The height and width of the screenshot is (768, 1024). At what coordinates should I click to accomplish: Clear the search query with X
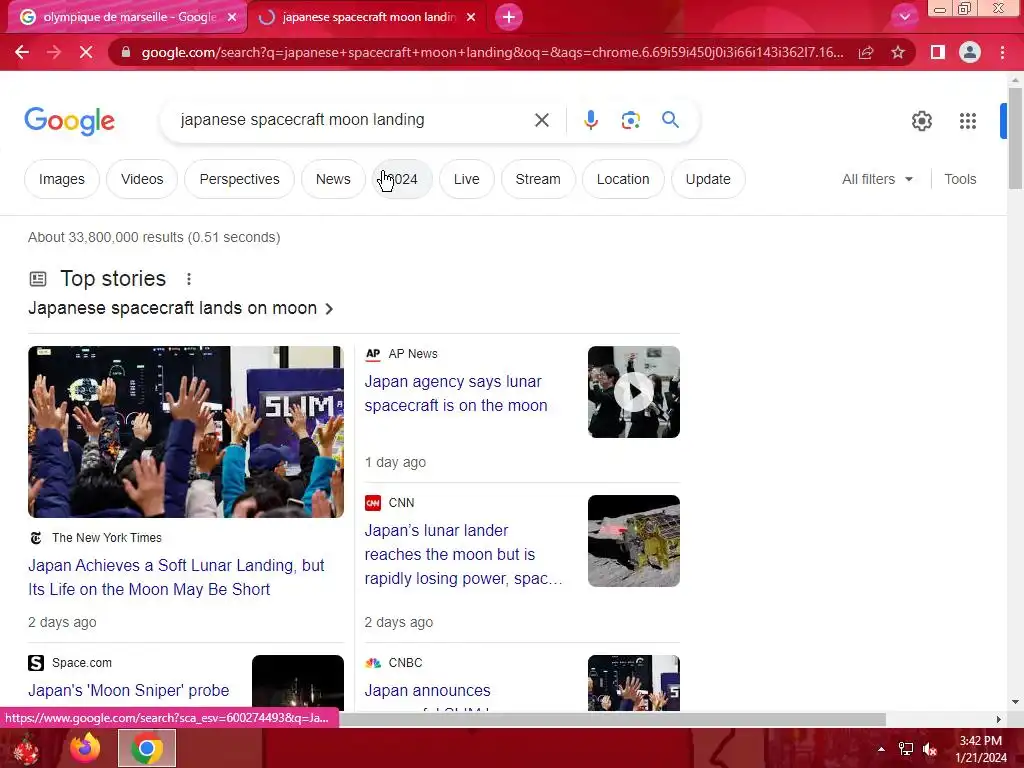coord(541,120)
